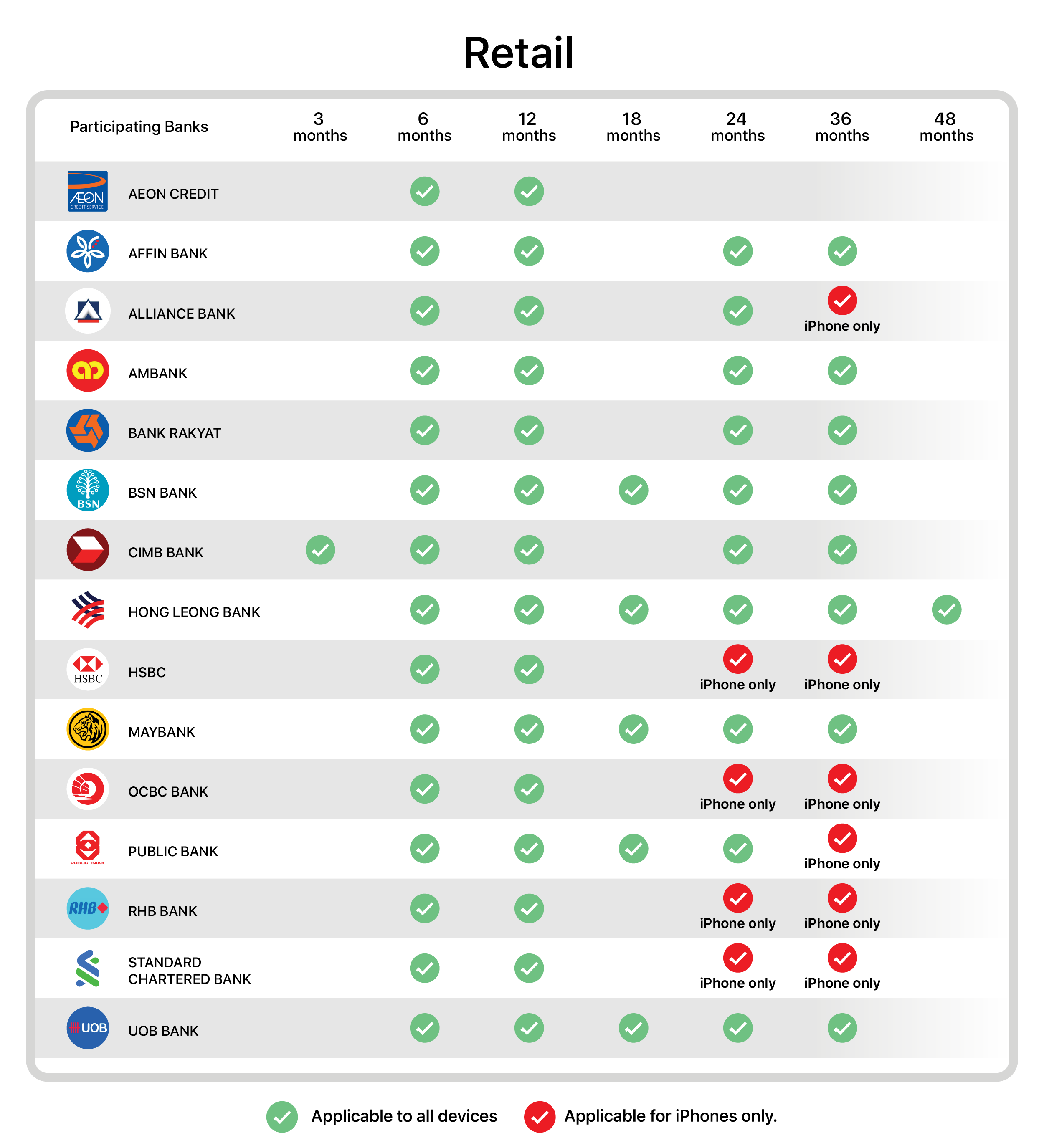Screen dimensions: 1044x1148
Task: Click the AmBank red logo
Action: tap(88, 371)
